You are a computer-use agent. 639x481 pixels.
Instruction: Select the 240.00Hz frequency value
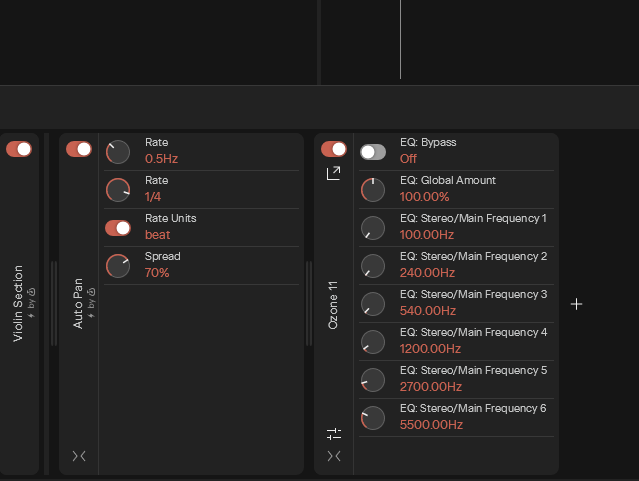coord(427,272)
